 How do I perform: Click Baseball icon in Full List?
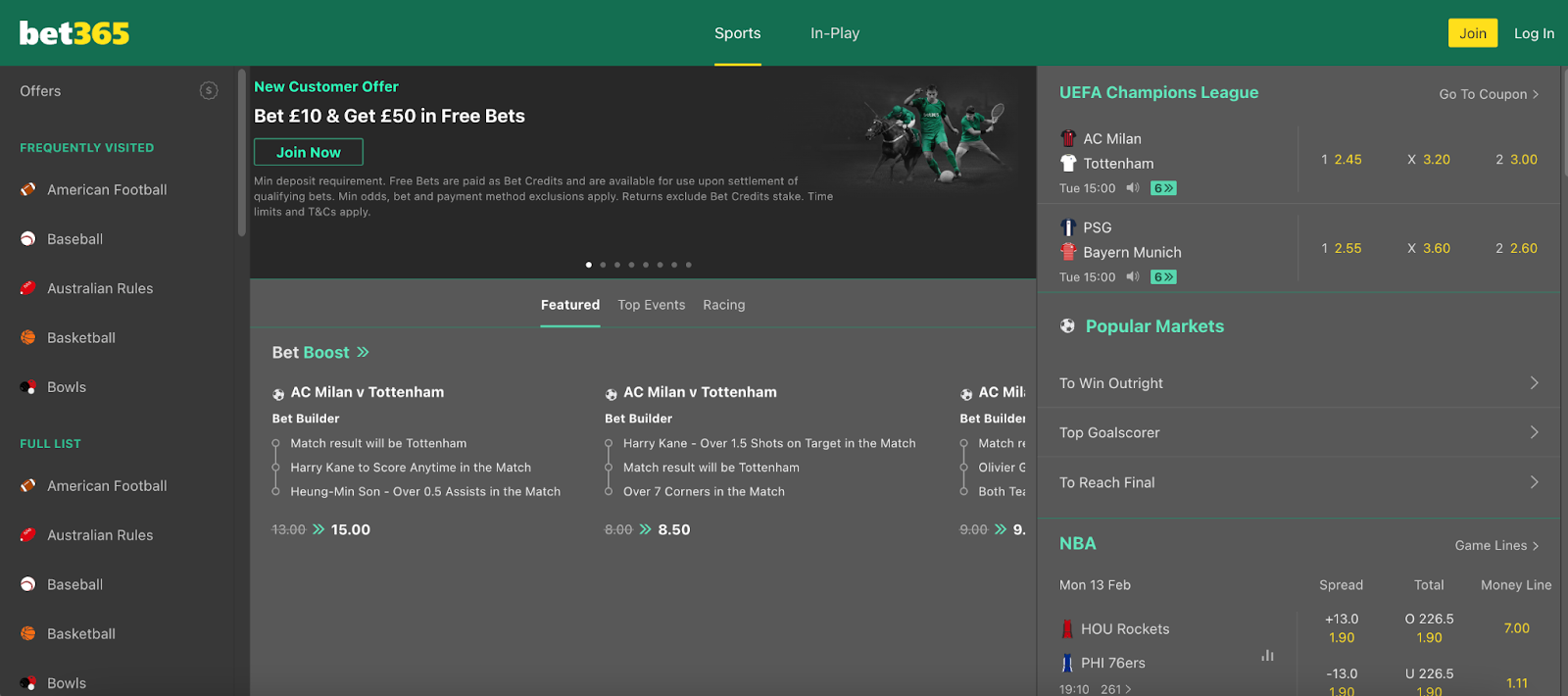[28, 584]
